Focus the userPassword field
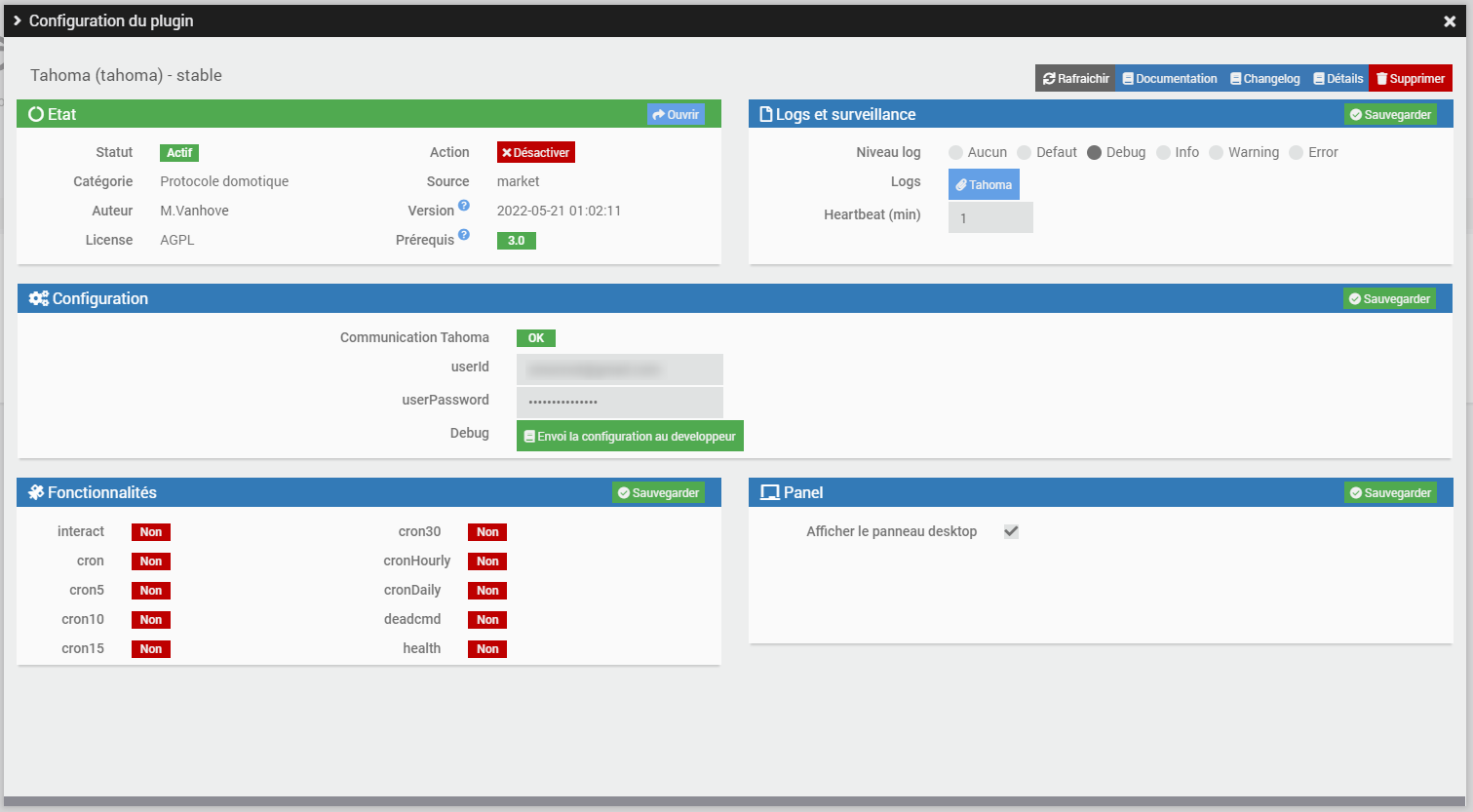Screen dimensions: 1473x812 [x=620, y=402]
